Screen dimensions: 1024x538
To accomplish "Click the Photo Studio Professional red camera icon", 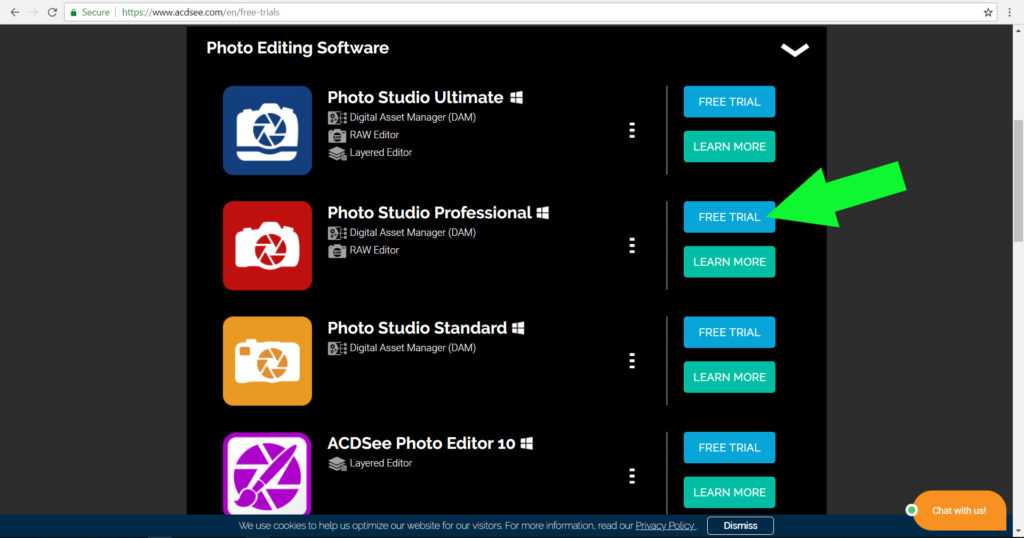I will coord(267,245).
